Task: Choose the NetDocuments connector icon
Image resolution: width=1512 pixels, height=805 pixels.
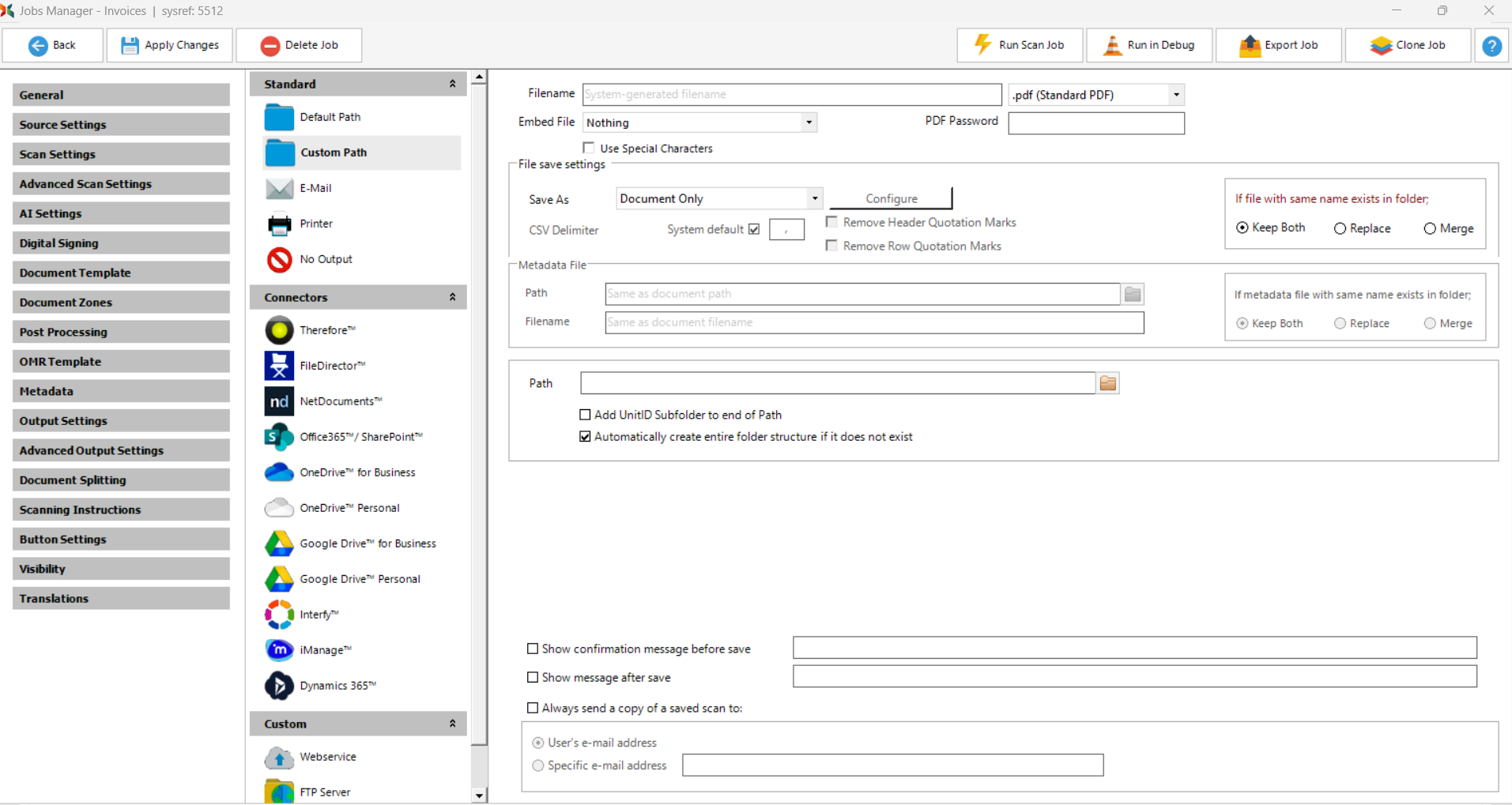Action: click(x=279, y=401)
